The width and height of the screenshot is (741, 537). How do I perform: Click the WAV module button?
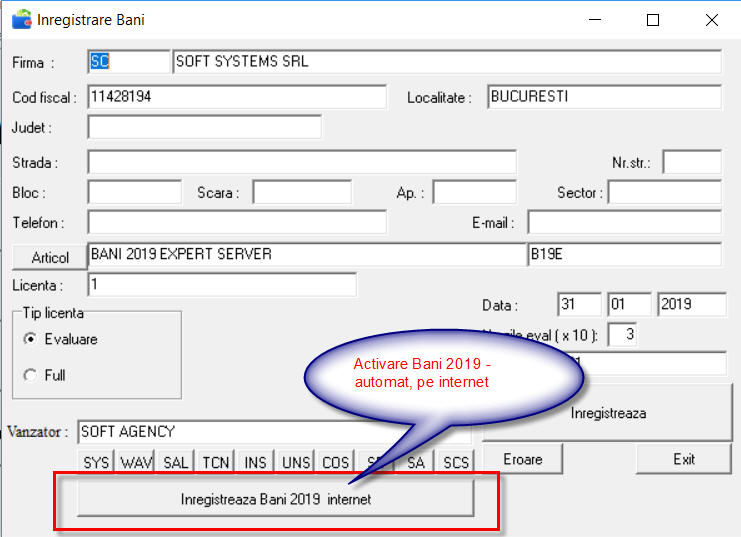coord(136,462)
